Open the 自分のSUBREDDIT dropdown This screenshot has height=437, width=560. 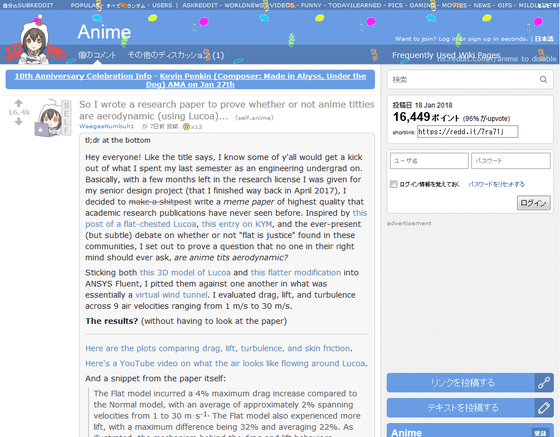click(x=28, y=5)
